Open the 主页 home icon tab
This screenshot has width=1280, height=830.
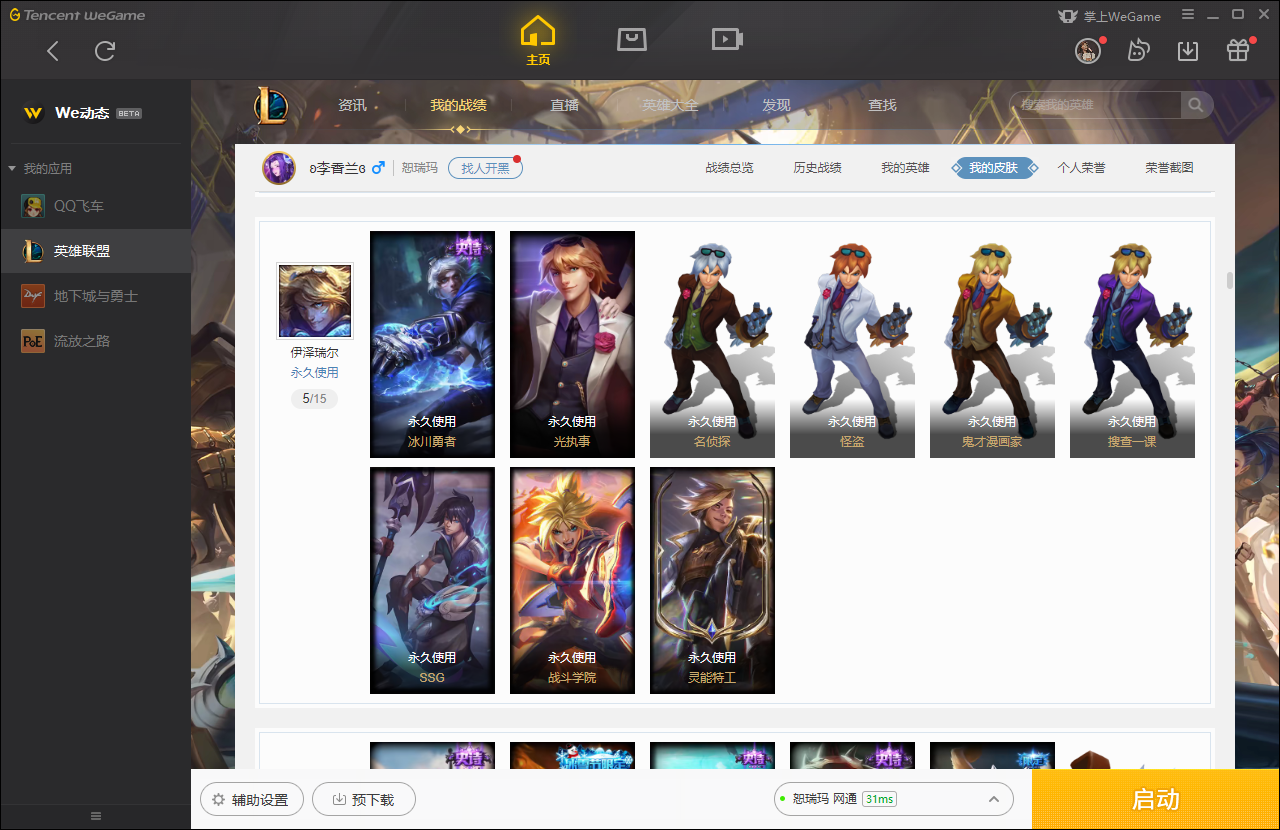(538, 41)
